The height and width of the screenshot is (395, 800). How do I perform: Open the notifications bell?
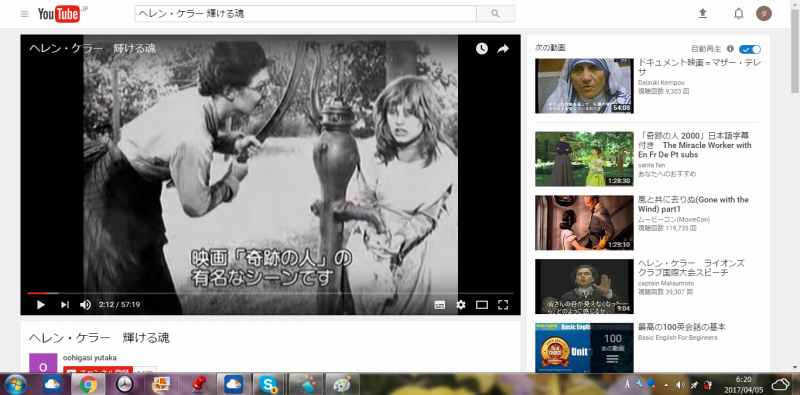pos(738,14)
